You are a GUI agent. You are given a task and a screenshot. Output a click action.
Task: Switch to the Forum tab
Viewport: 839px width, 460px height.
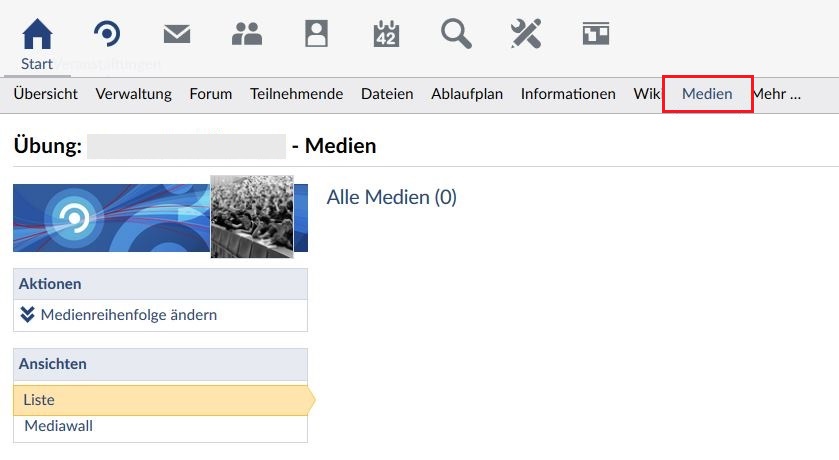pyautogui.click(x=211, y=94)
